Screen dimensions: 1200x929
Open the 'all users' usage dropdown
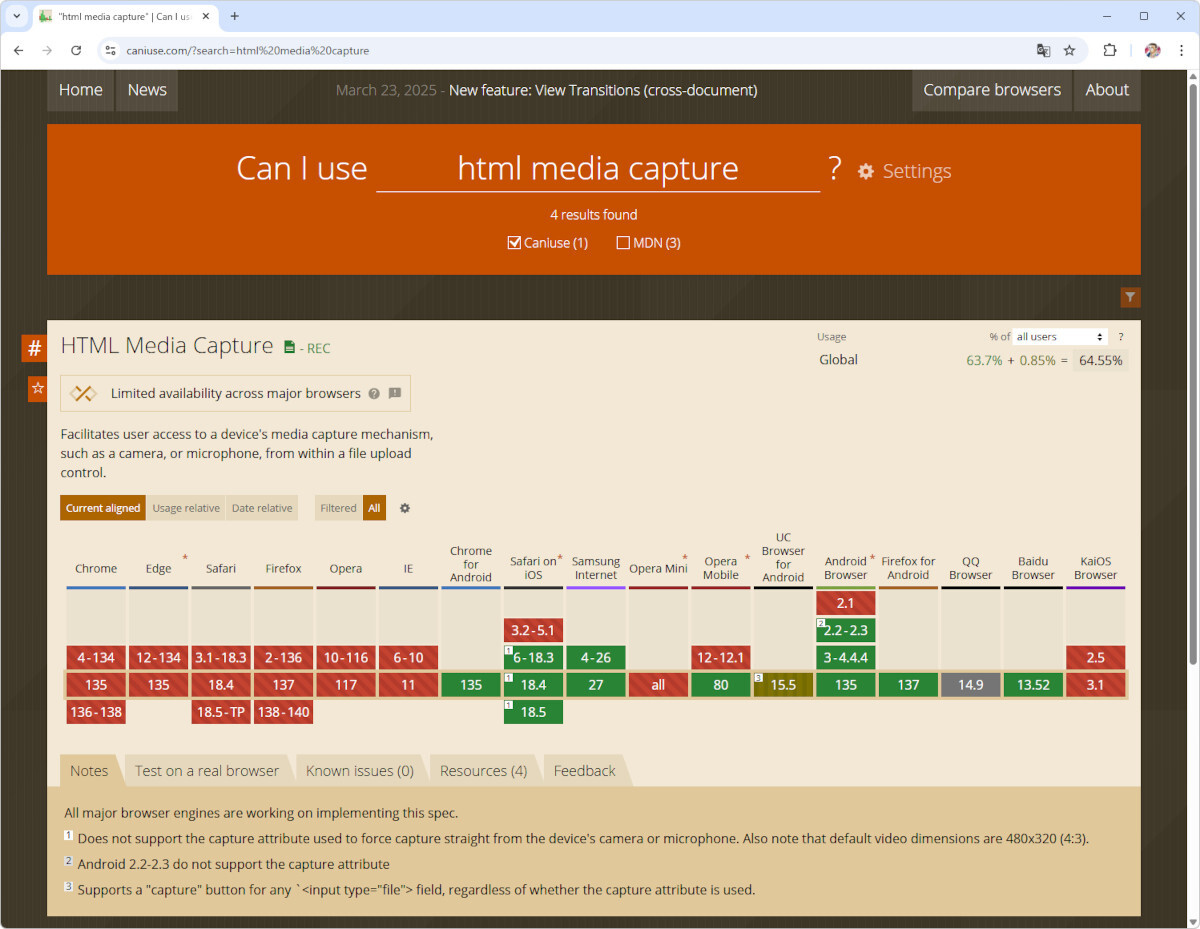[x=1060, y=337]
